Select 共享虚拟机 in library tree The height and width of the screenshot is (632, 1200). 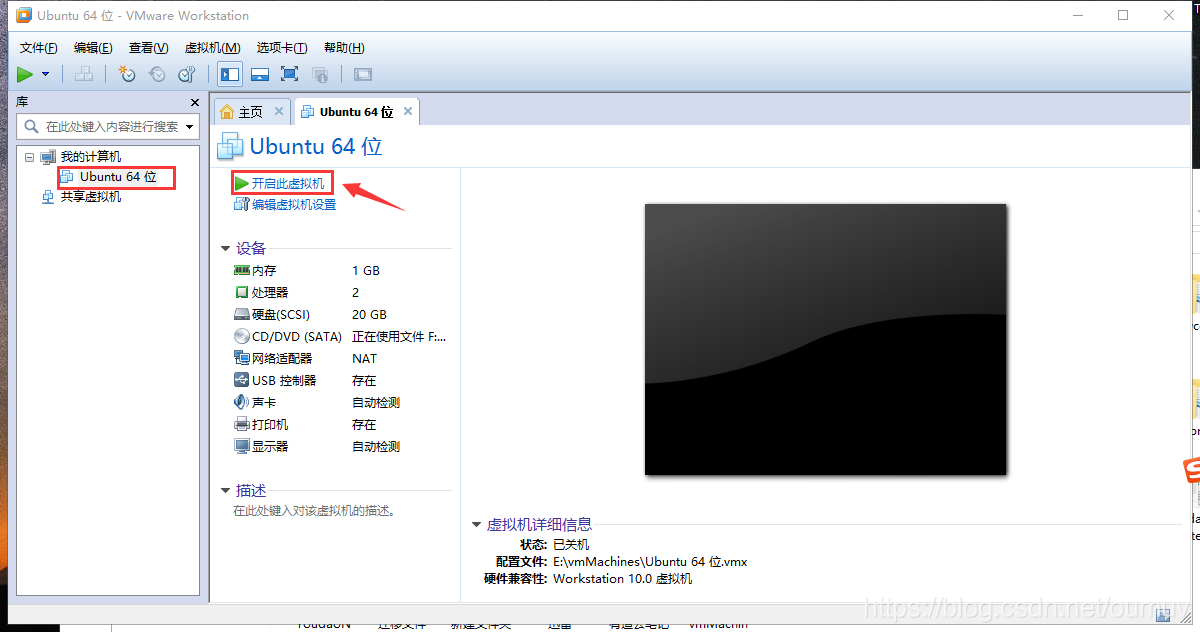[90, 197]
